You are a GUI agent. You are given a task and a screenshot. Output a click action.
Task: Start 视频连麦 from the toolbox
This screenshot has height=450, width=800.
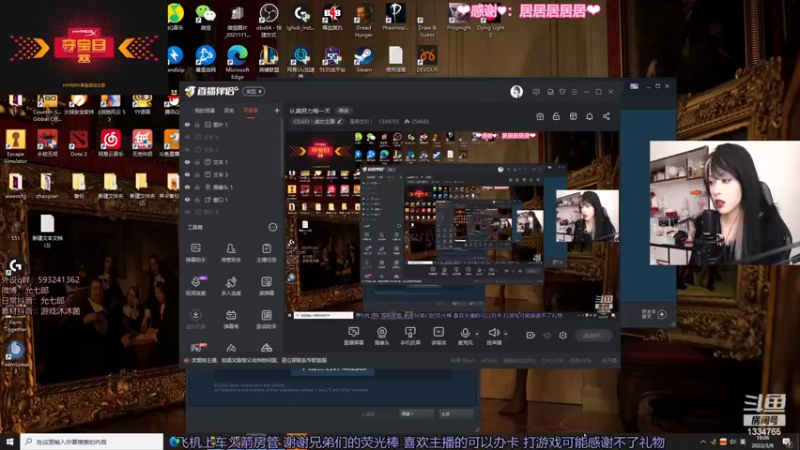point(195,286)
